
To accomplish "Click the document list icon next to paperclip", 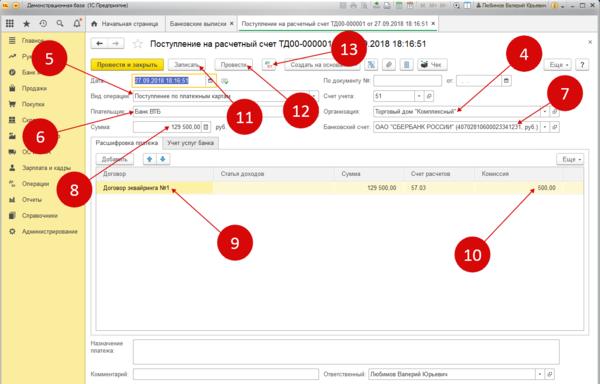I will [x=406, y=65].
